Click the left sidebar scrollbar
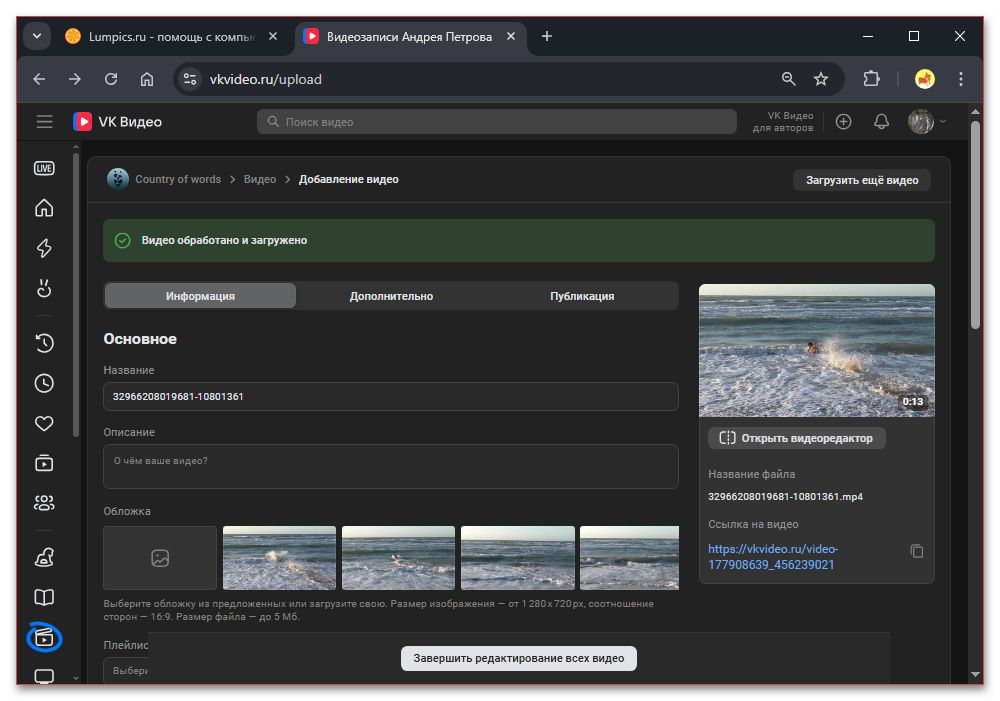 [x=76, y=295]
